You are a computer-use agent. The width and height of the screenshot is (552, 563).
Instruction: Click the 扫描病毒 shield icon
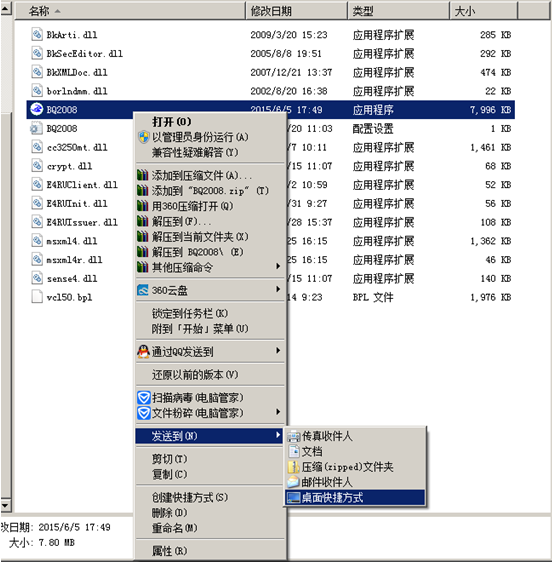click(x=144, y=398)
